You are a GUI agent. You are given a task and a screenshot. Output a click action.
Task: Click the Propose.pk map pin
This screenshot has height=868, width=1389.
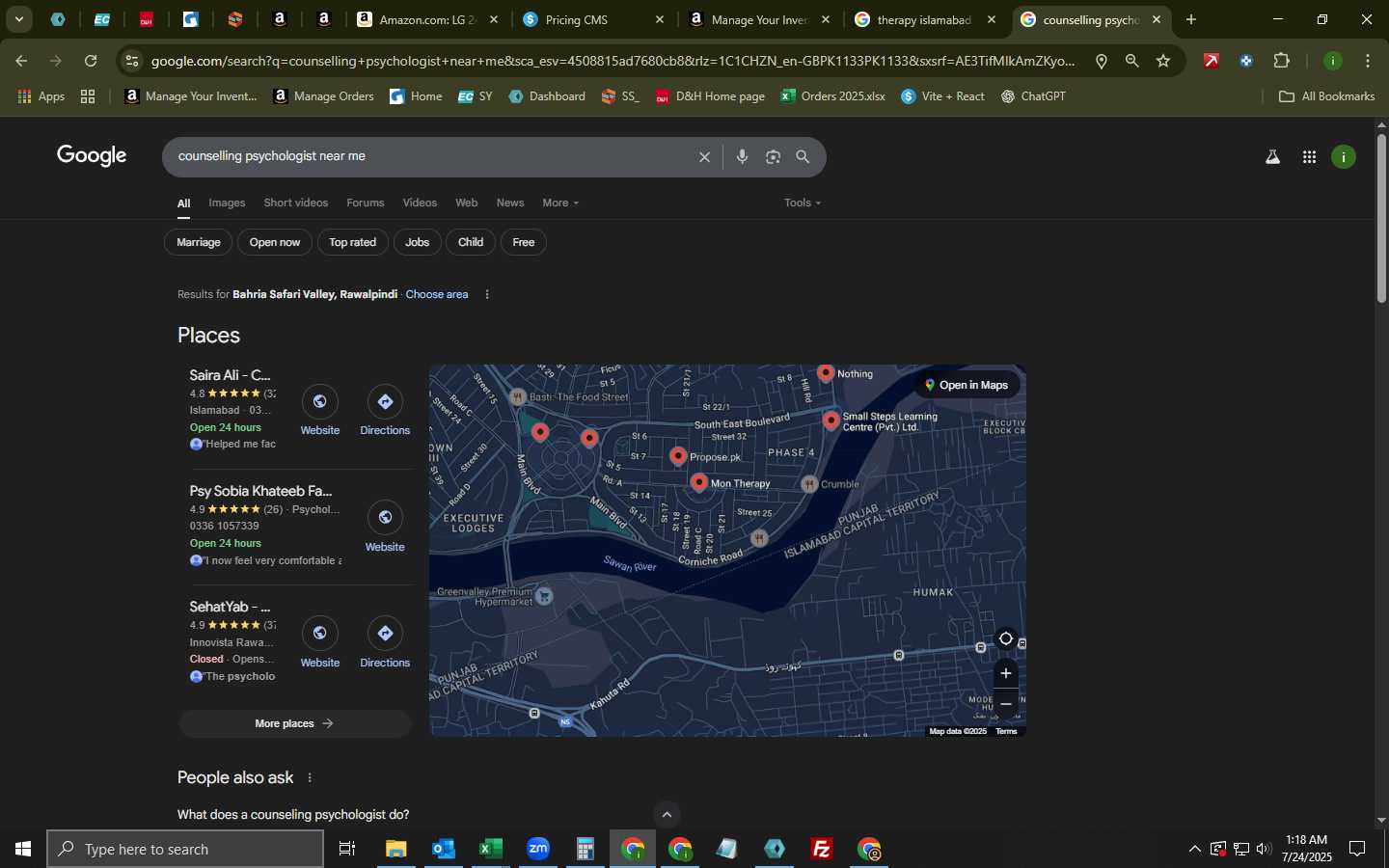coord(678,456)
